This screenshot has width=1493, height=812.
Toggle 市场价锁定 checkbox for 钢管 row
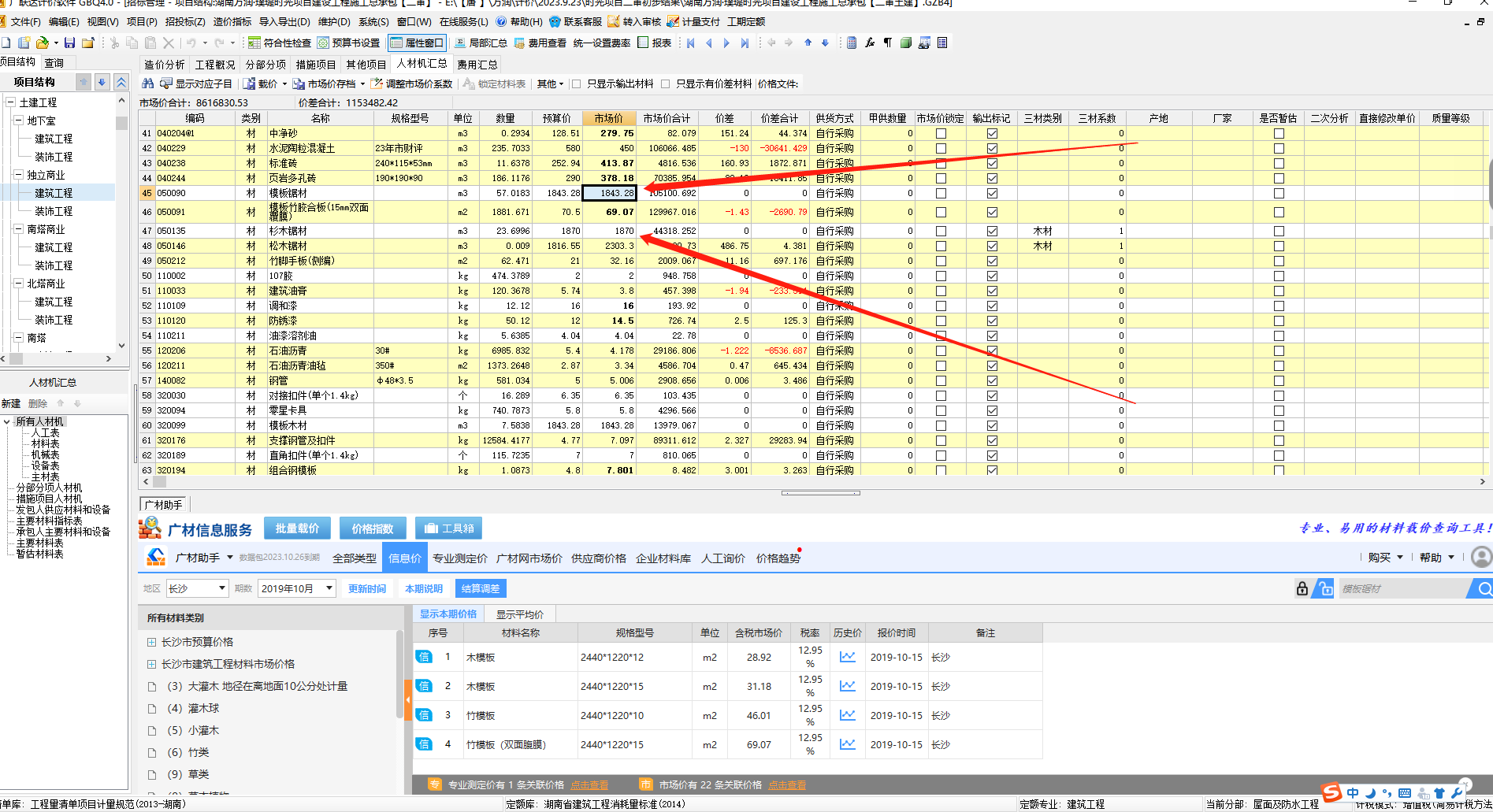[941, 380]
